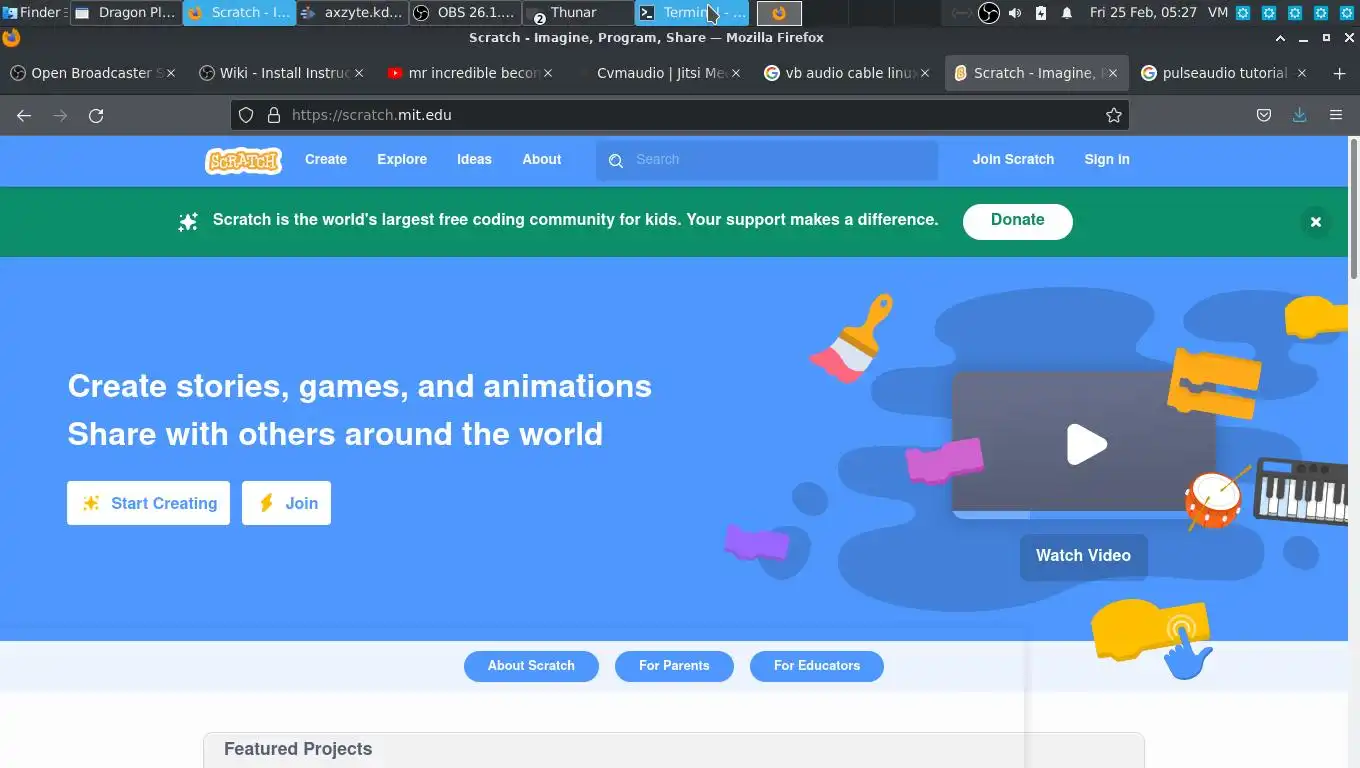Click the volume speaker icon in the tray
This screenshot has height=768, width=1360.
pyautogui.click(x=1015, y=13)
